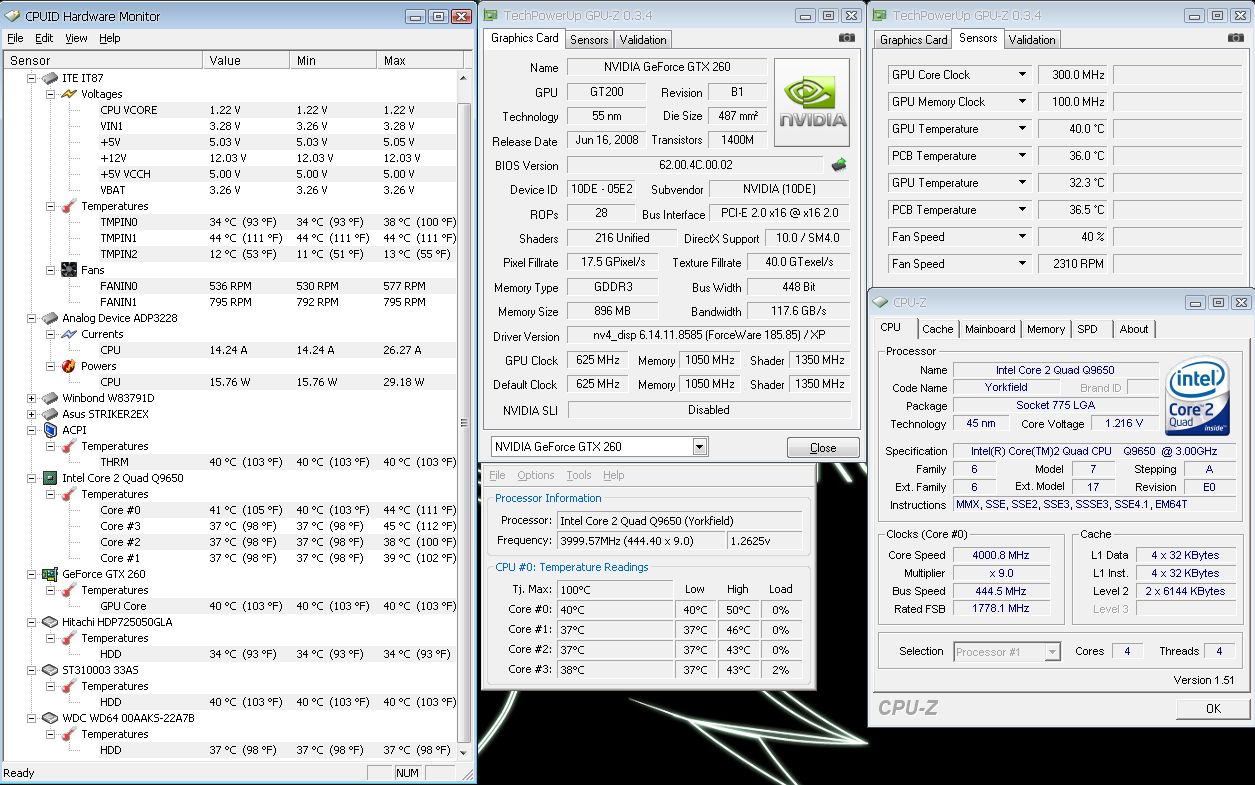1255x785 pixels.
Task: Click the ACPI shield icon in HWMonitor
Action: tap(49, 430)
